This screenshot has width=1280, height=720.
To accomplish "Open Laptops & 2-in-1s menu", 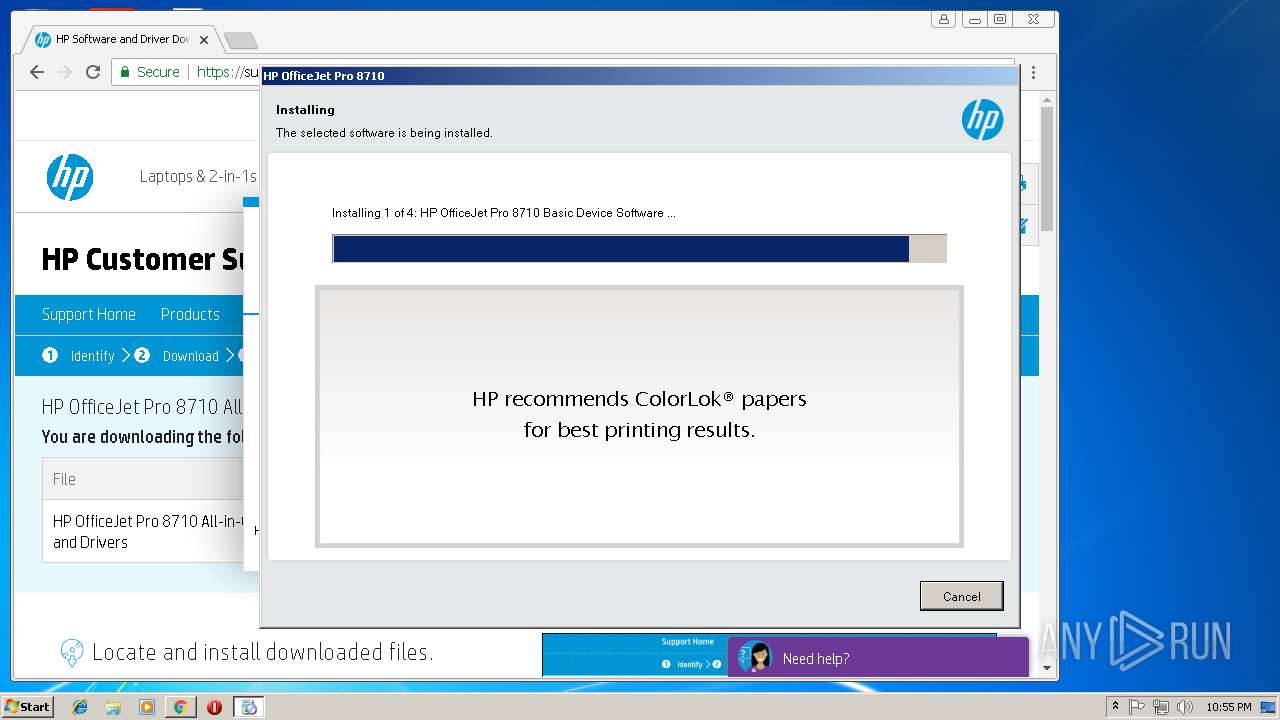I will (198, 177).
